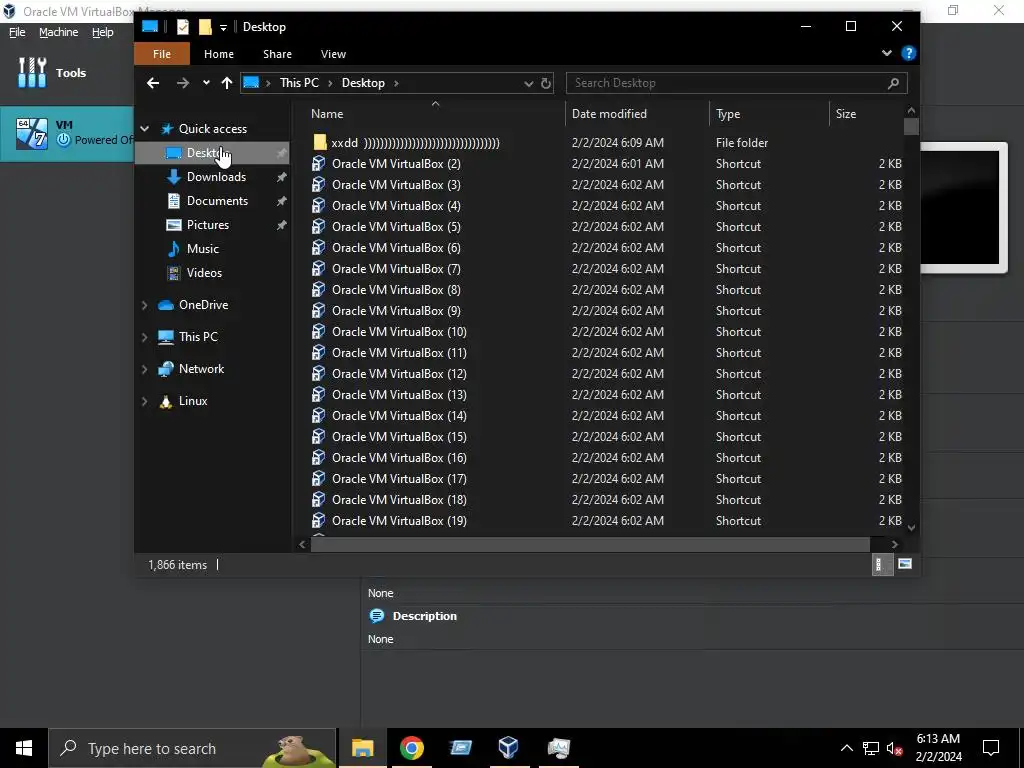The height and width of the screenshot is (768, 1024).
Task: Switch to Details view using status bar icon
Action: [x=881, y=565]
